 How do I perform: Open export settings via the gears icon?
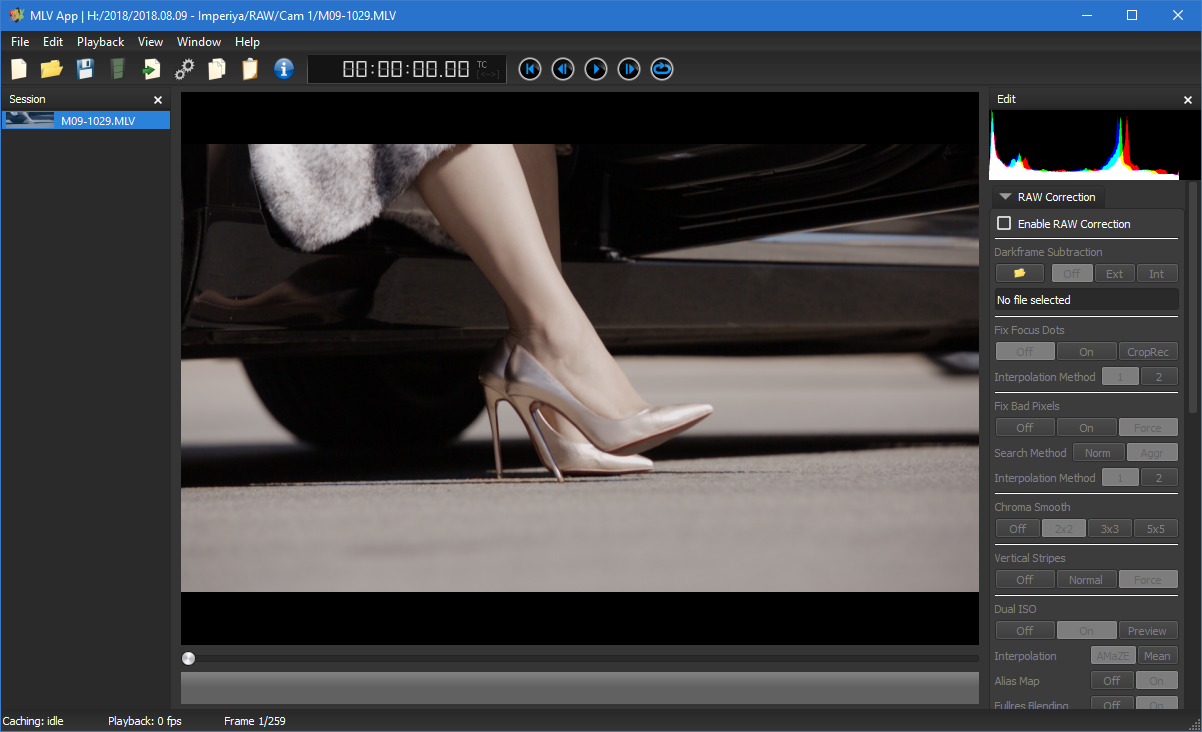[184, 69]
